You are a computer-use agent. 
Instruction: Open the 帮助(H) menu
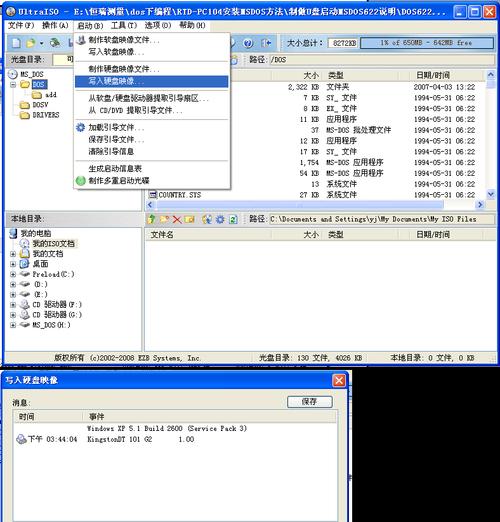pos(192,25)
